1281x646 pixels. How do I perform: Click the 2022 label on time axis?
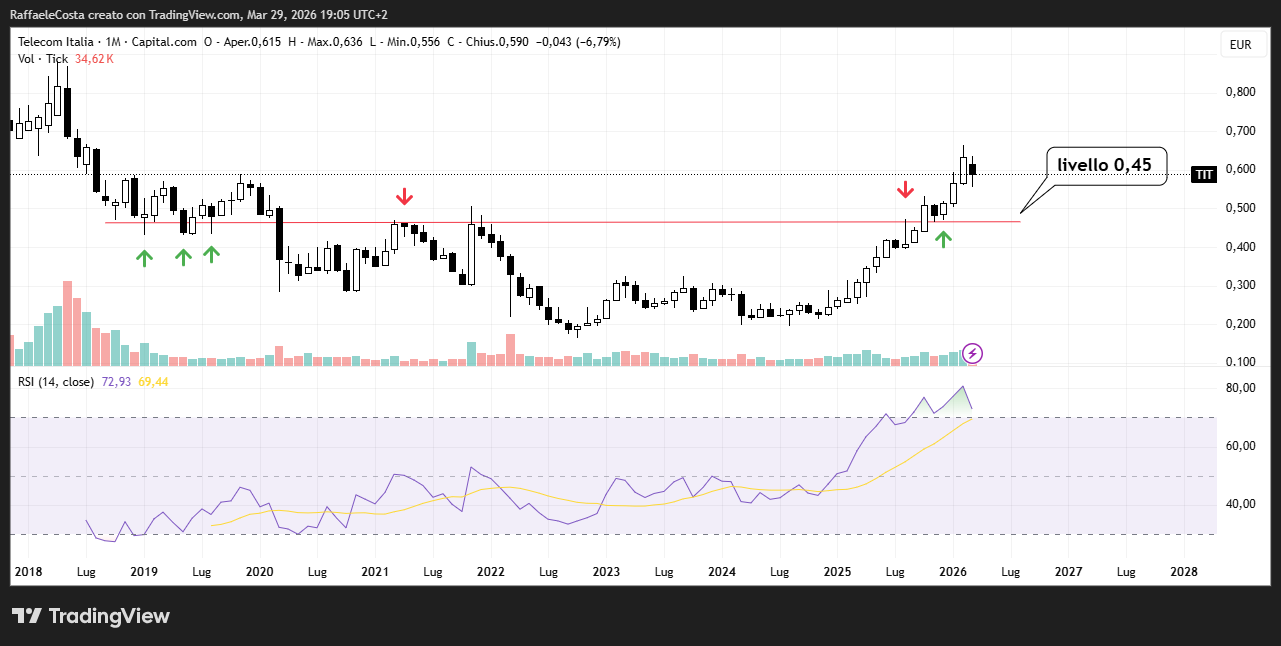pyautogui.click(x=490, y=572)
